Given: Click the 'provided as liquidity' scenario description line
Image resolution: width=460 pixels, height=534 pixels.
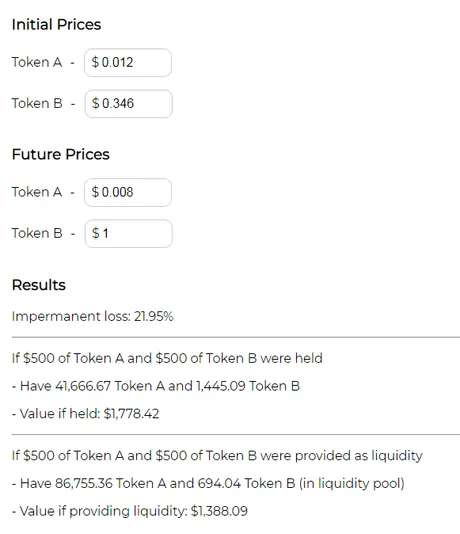Looking at the screenshot, I should click(x=217, y=456).
